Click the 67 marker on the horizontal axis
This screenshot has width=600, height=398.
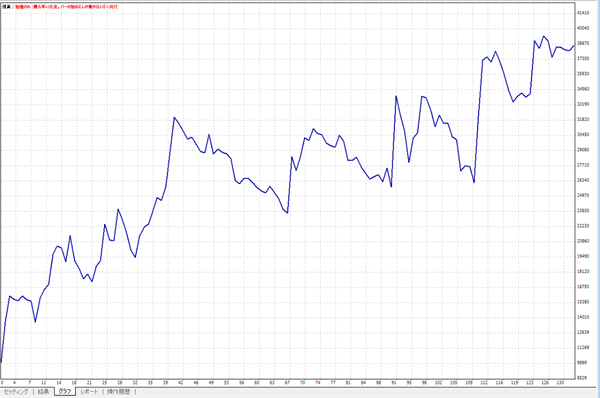[x=287, y=383]
